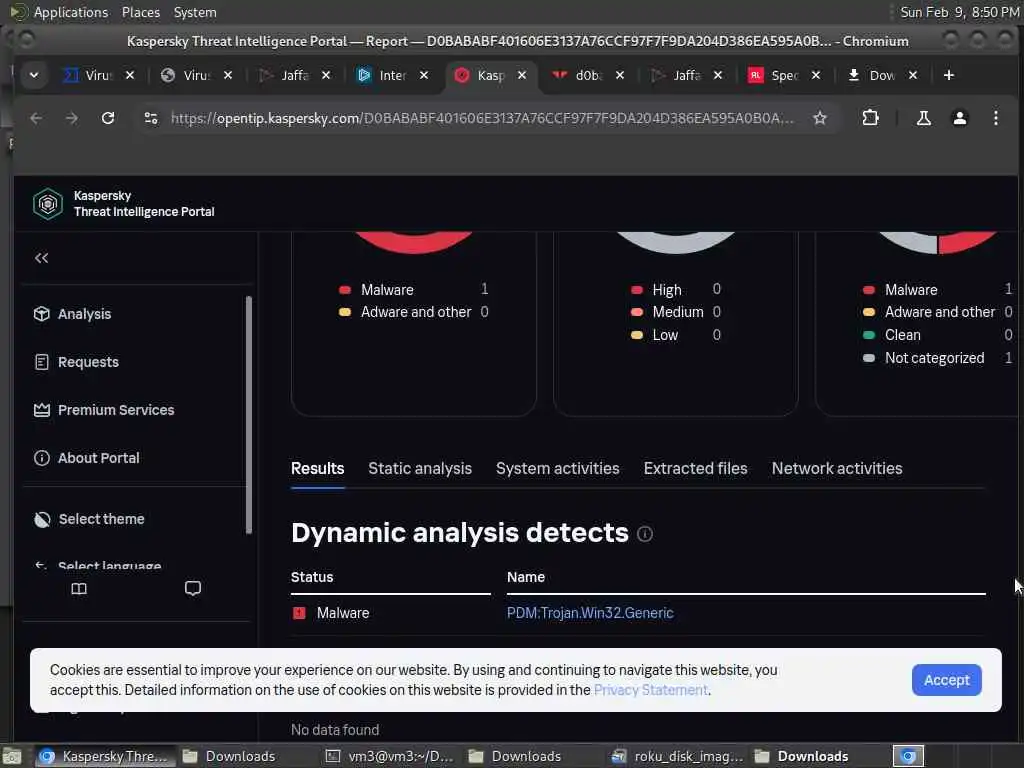This screenshot has height=768, width=1024.
Task: Open the Chrome Labs flask icon
Action: [923, 118]
